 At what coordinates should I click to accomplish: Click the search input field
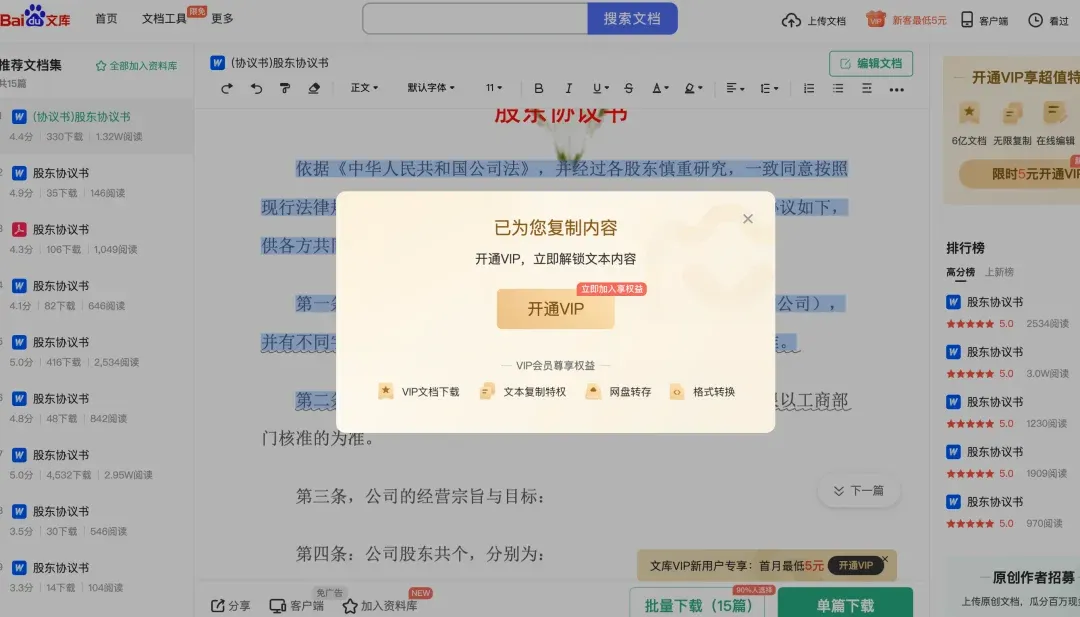click(x=475, y=19)
